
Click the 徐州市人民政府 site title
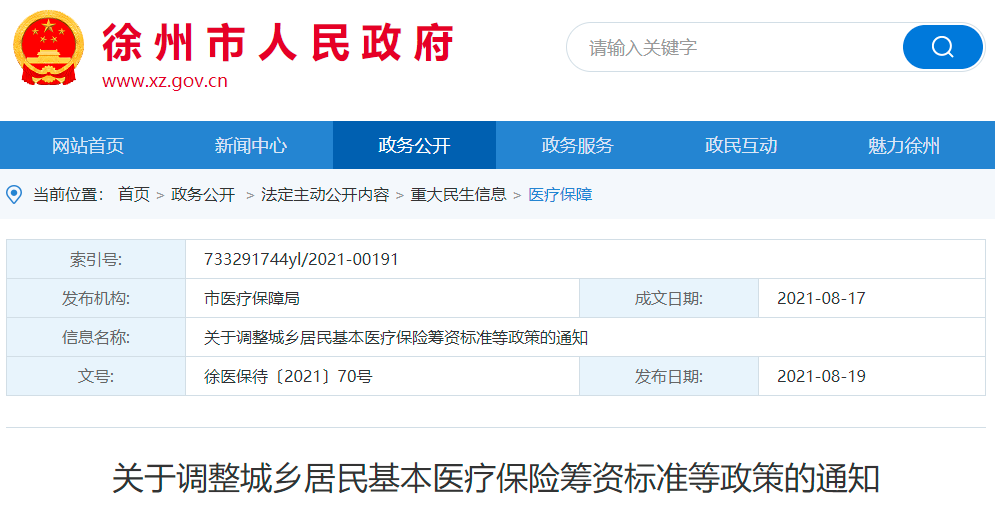pos(278,43)
